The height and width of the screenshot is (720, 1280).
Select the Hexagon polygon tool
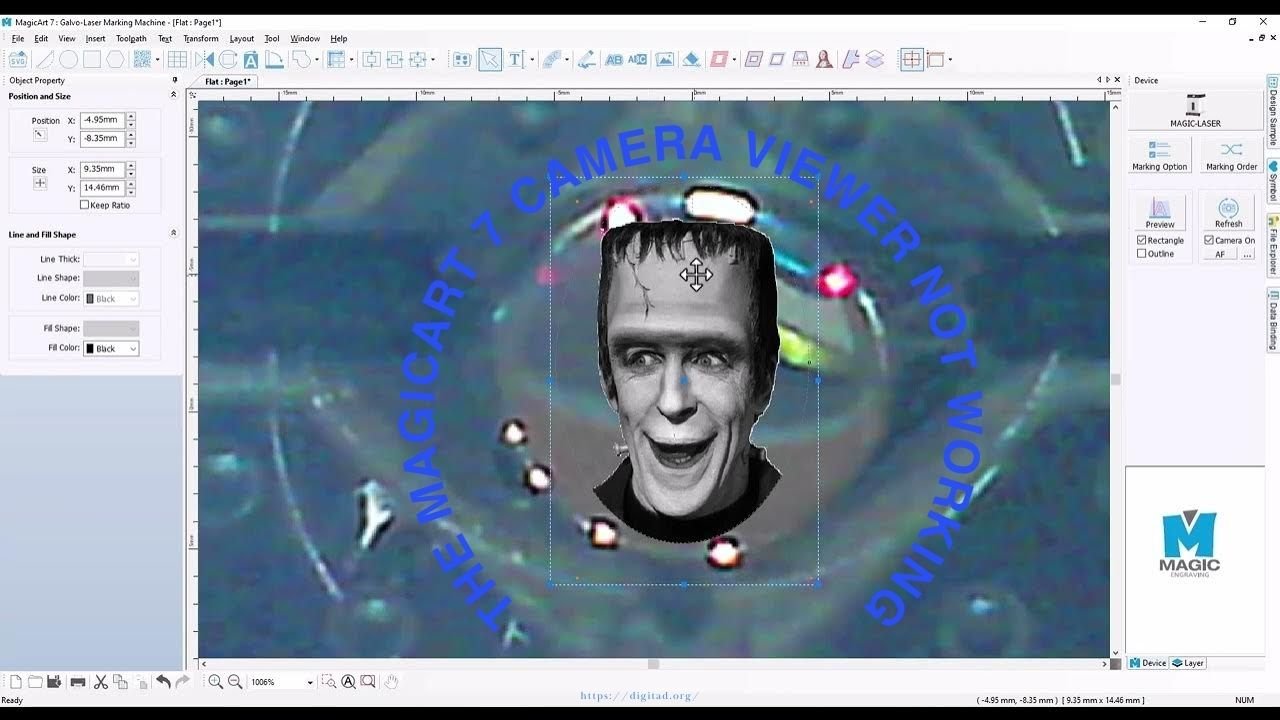[x=116, y=60]
